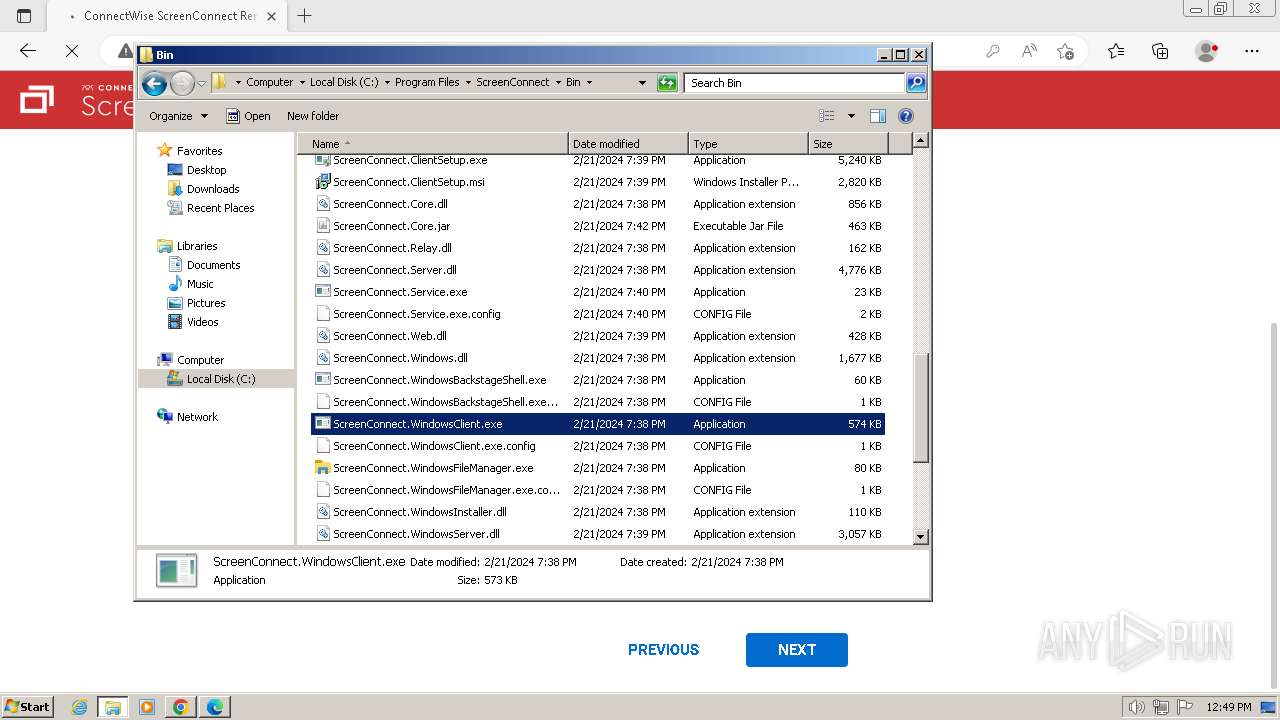The image size is (1280, 720).
Task: Expand the dropdown arrow after Bin breadcrumb
Action: coord(589,82)
